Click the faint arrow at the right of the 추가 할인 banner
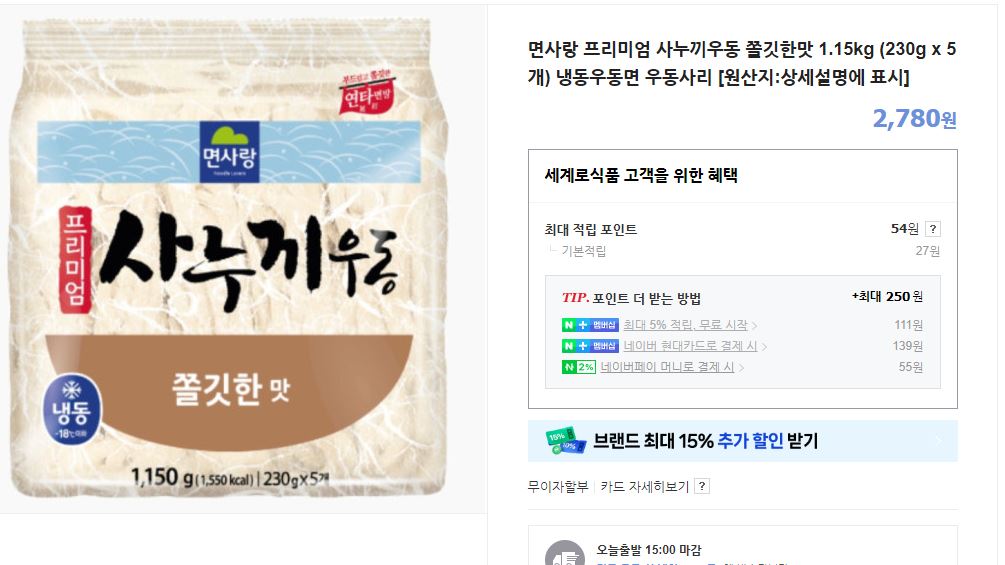 [940, 441]
